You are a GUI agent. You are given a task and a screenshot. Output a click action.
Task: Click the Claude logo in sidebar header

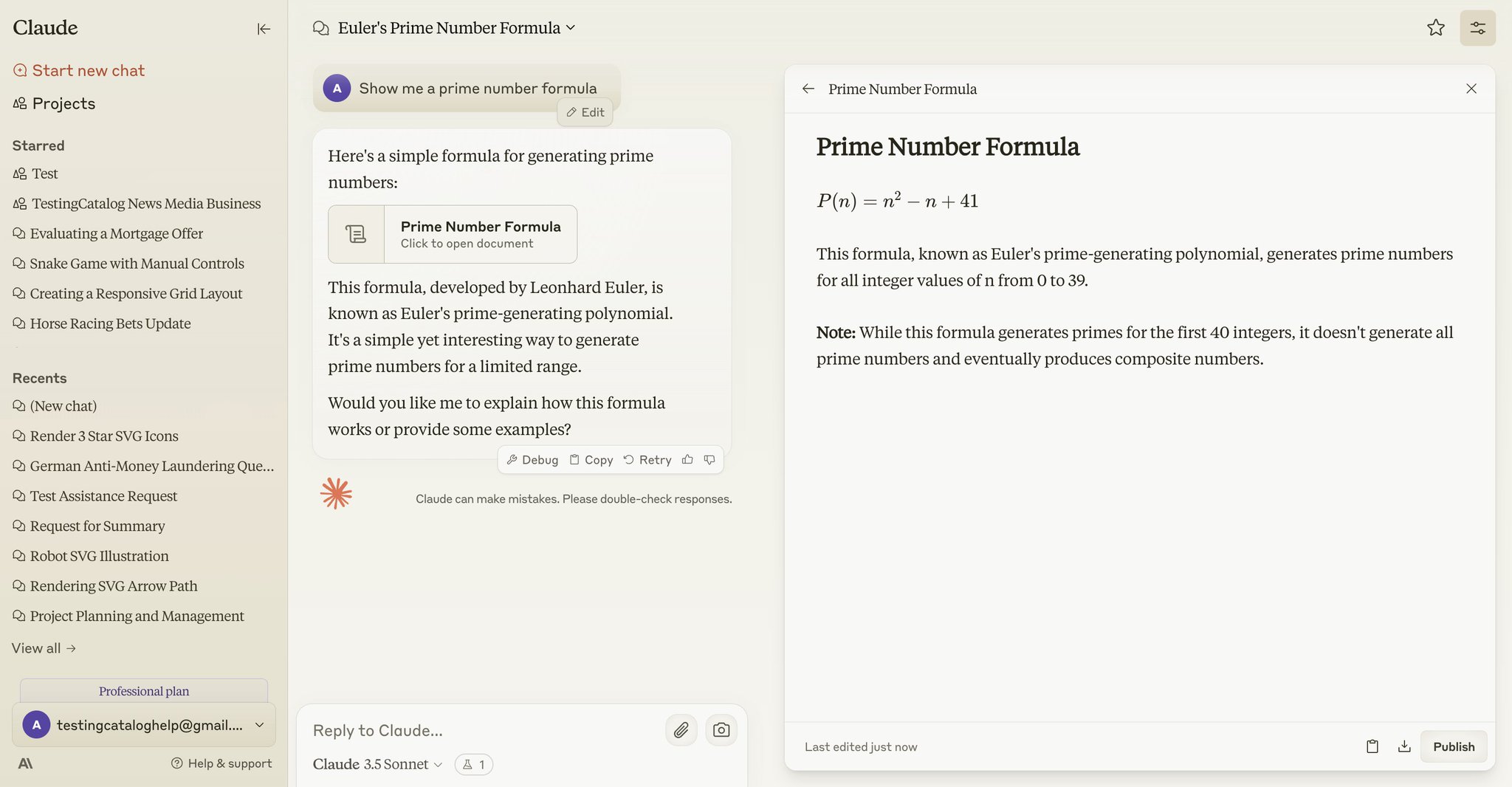[45, 27]
